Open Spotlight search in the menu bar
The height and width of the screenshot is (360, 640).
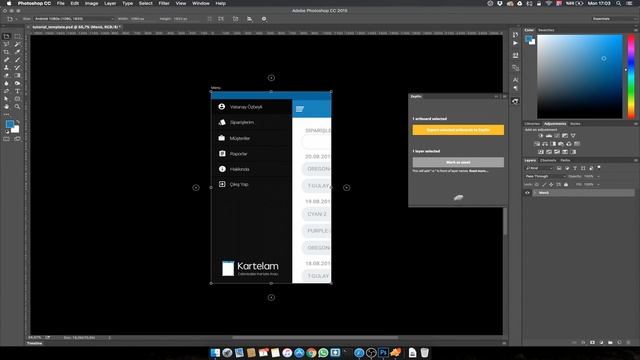point(618,3)
